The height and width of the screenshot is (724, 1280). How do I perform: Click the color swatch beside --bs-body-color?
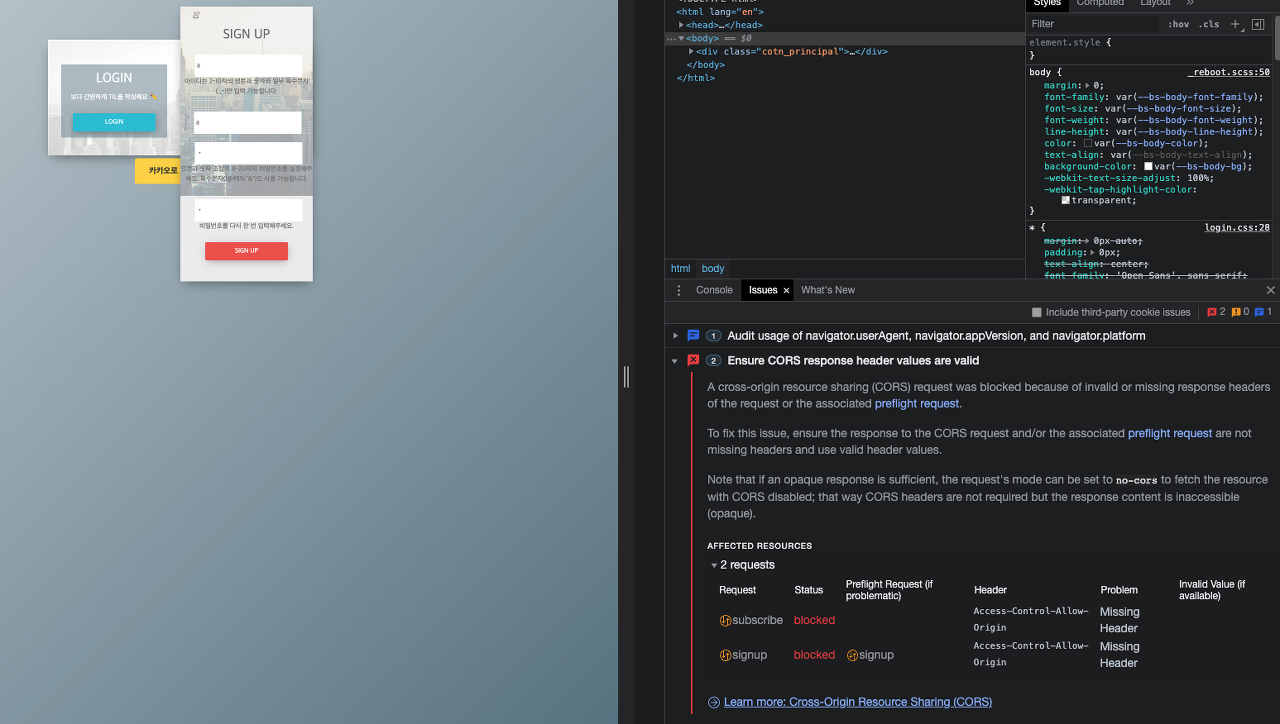point(1088,143)
